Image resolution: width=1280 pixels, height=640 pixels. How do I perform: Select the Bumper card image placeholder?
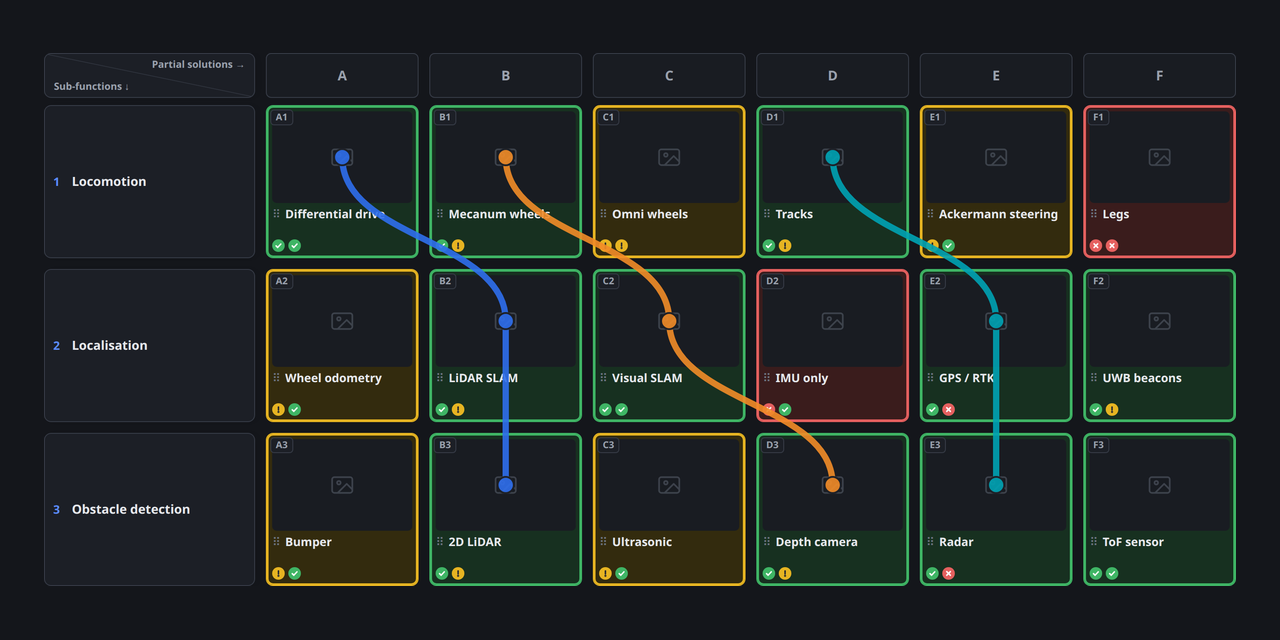[342, 485]
